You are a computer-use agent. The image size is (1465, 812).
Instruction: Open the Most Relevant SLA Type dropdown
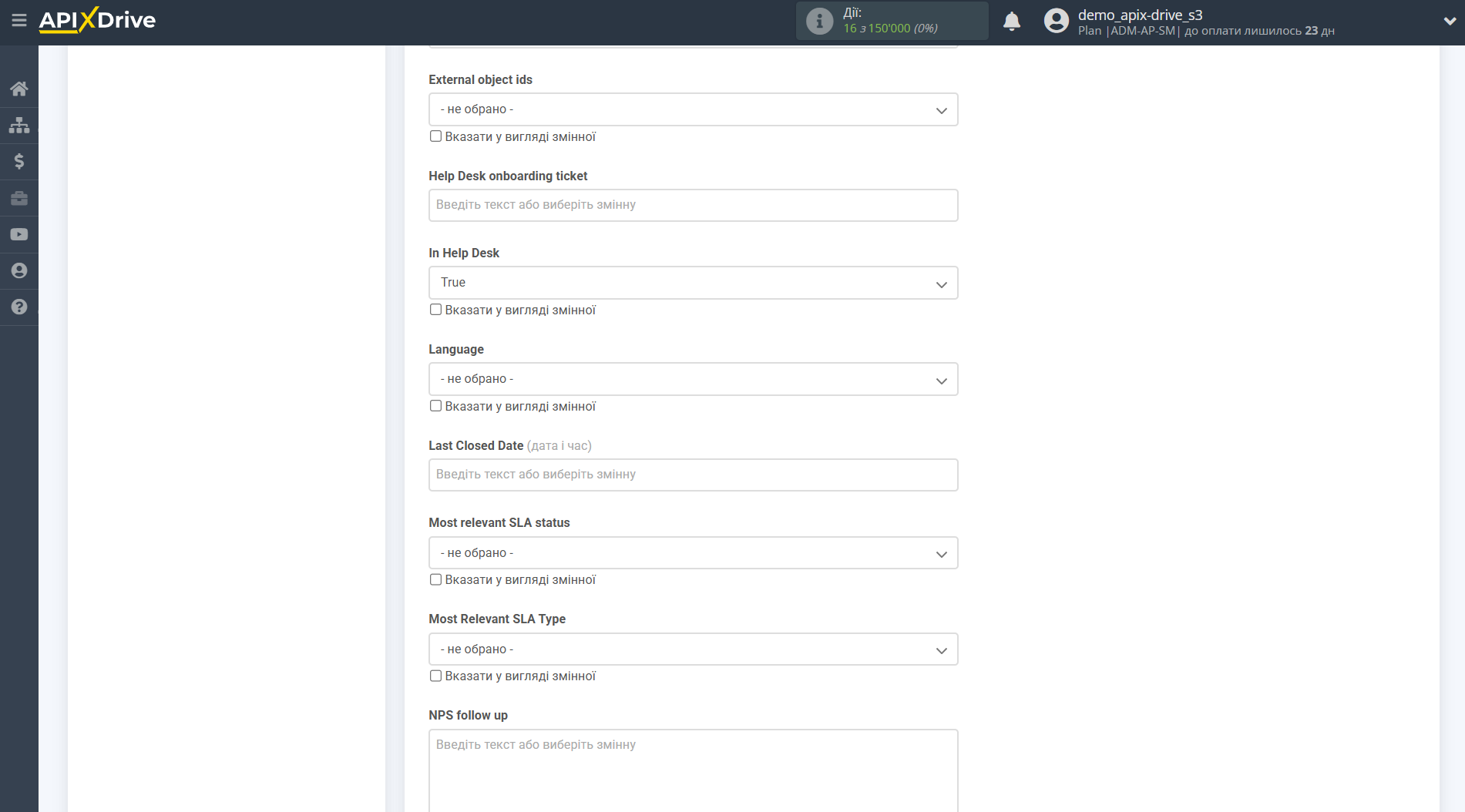[x=693, y=649]
